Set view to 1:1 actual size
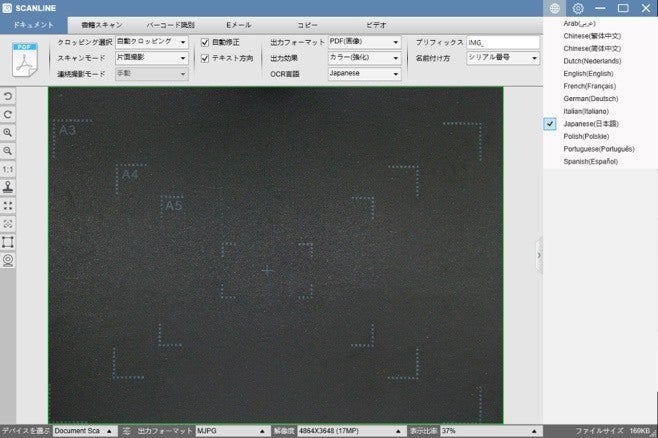 [x=8, y=169]
